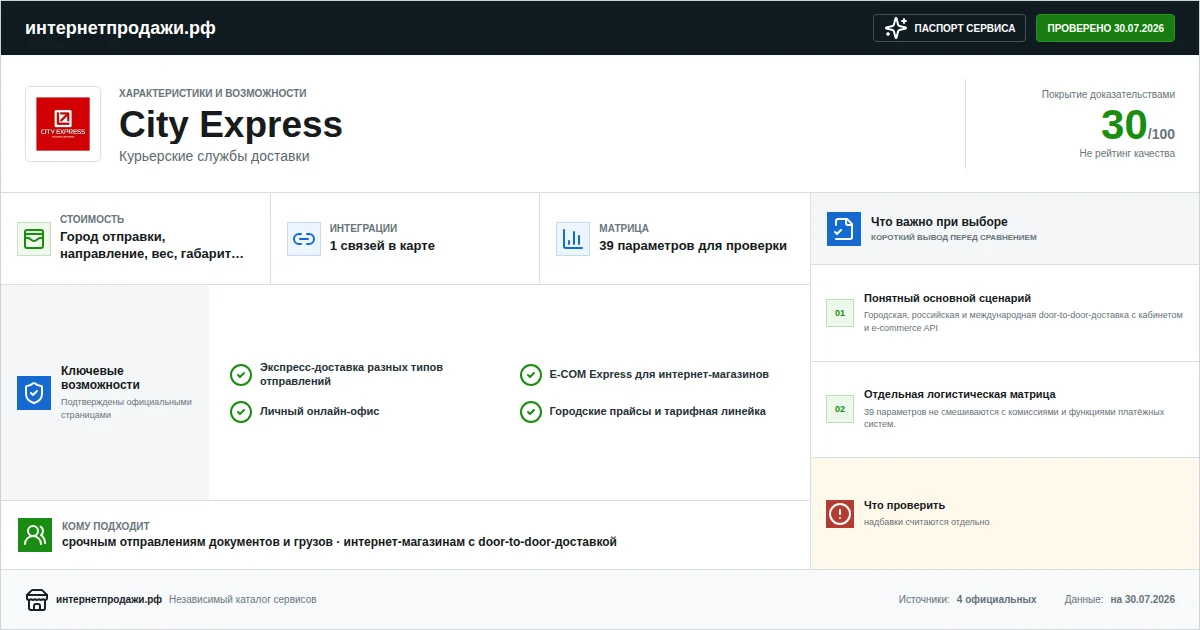This screenshot has height=630, width=1200.
Task: Click Что важно при выборе heading
Action: (939, 222)
